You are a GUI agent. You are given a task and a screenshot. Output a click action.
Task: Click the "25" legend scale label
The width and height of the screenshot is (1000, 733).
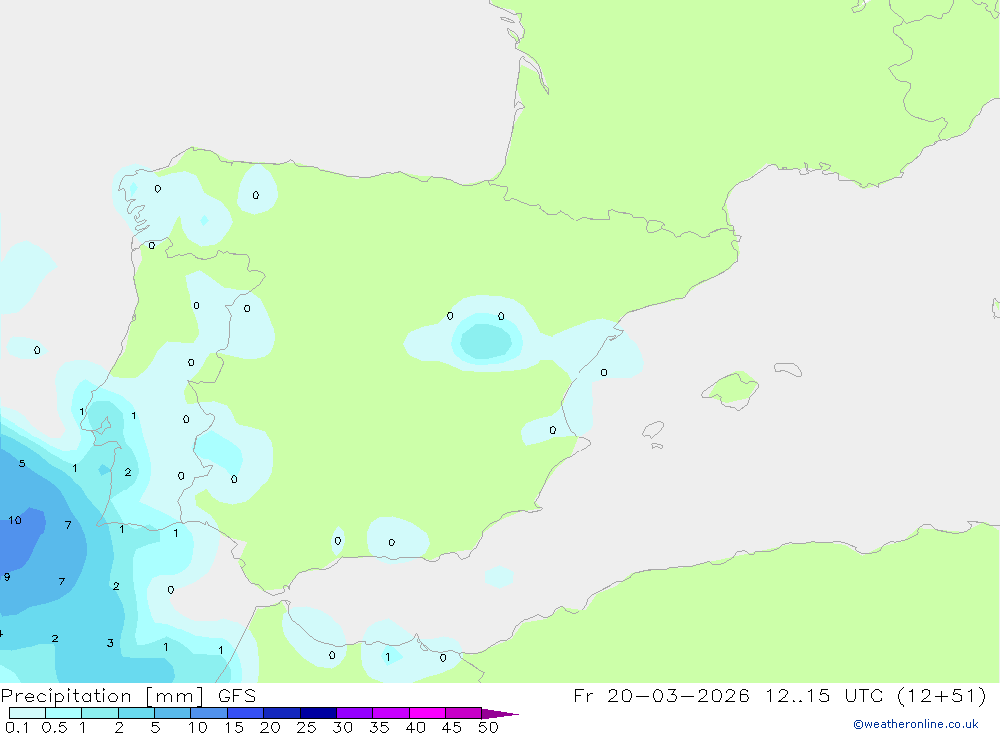pyautogui.click(x=307, y=727)
